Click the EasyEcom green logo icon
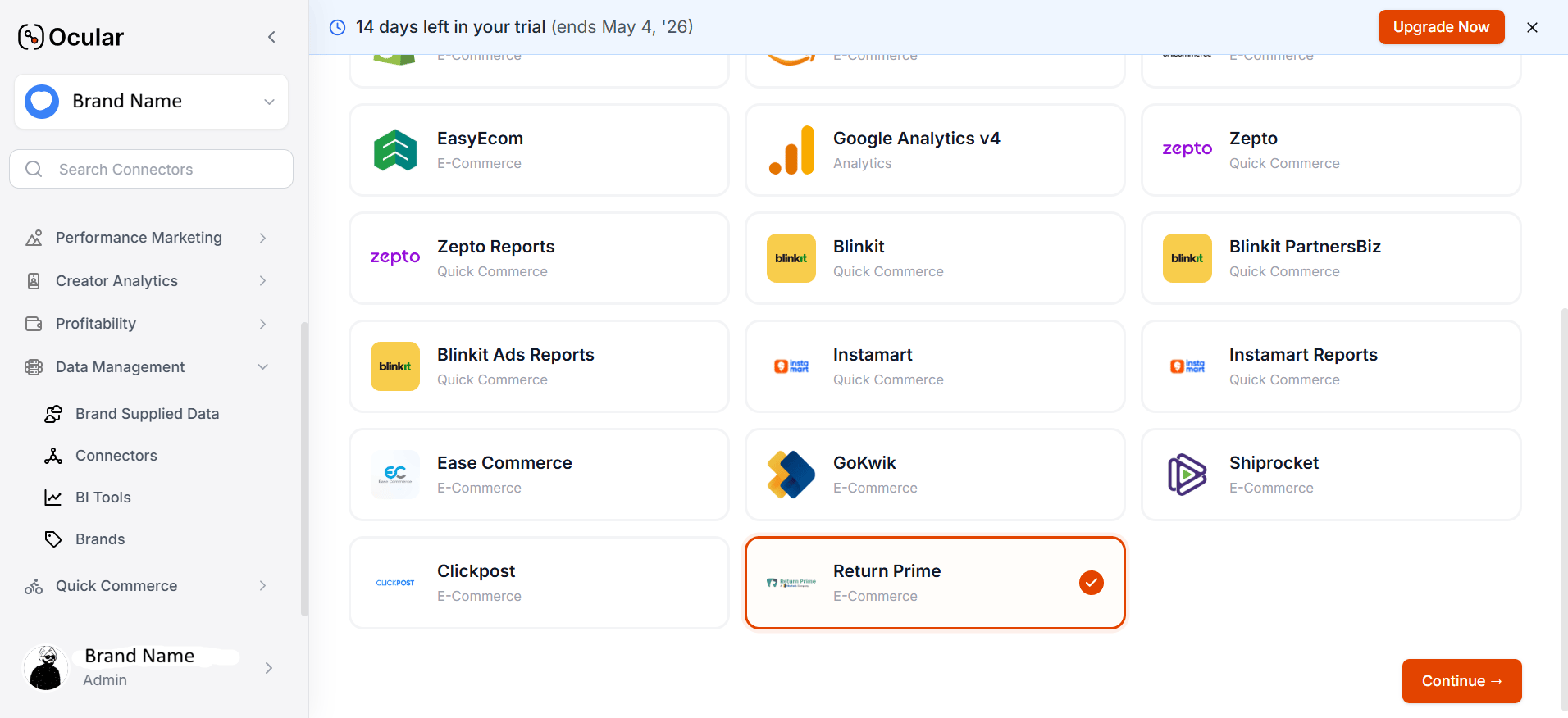The image size is (1568, 718). 395,150
